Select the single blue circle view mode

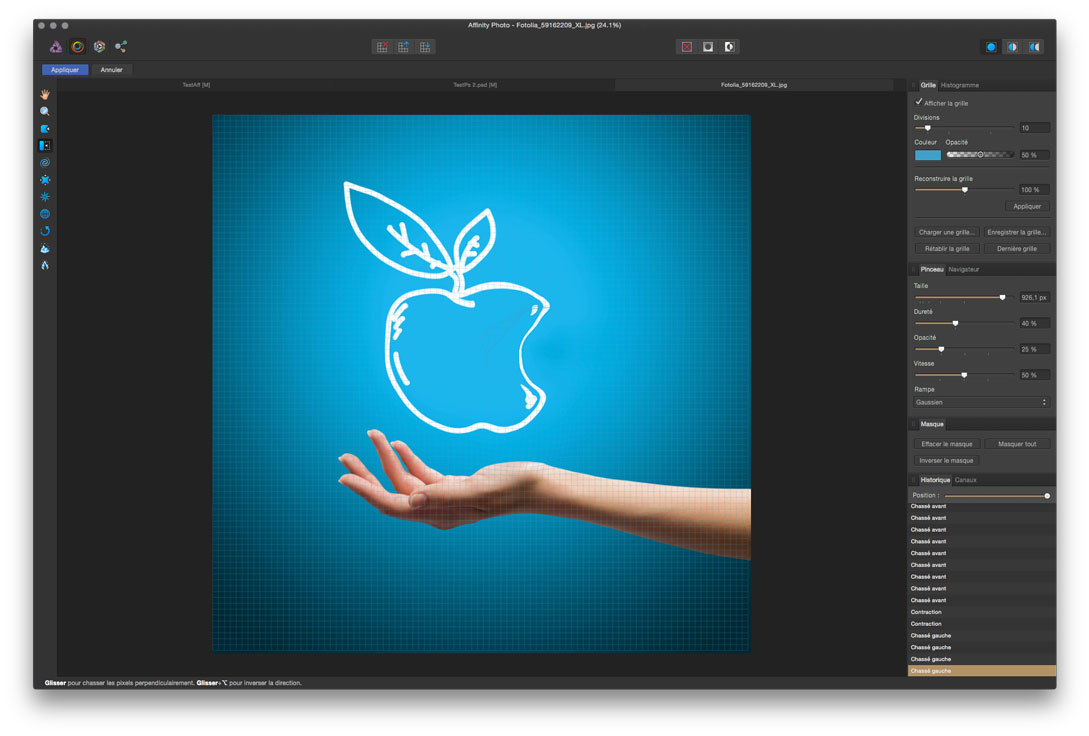991,47
